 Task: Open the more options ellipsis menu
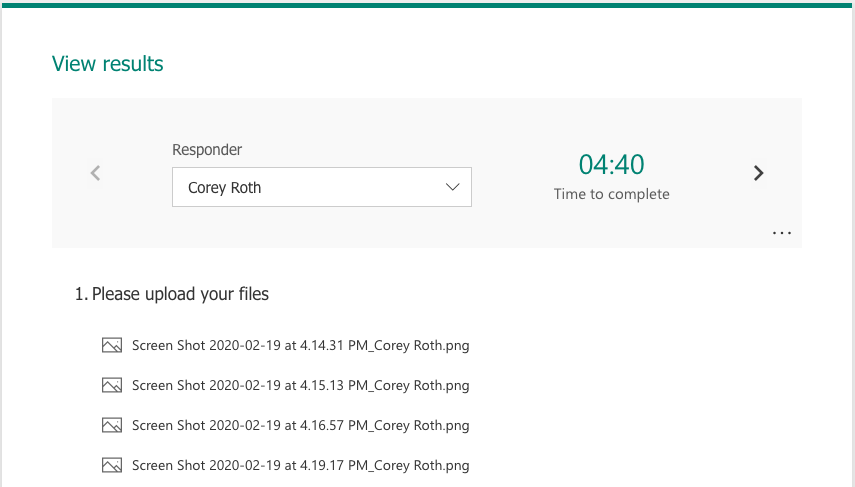782,233
